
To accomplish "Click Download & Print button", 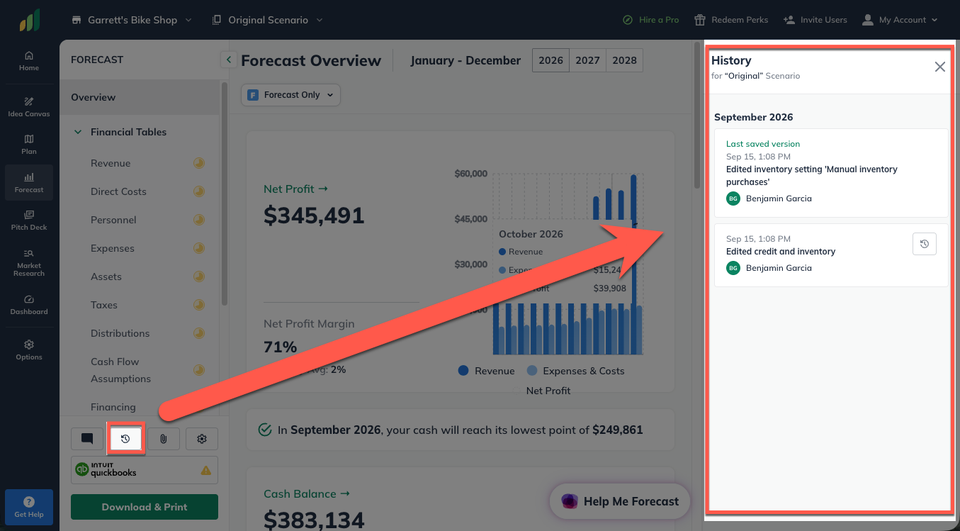I will (144, 507).
